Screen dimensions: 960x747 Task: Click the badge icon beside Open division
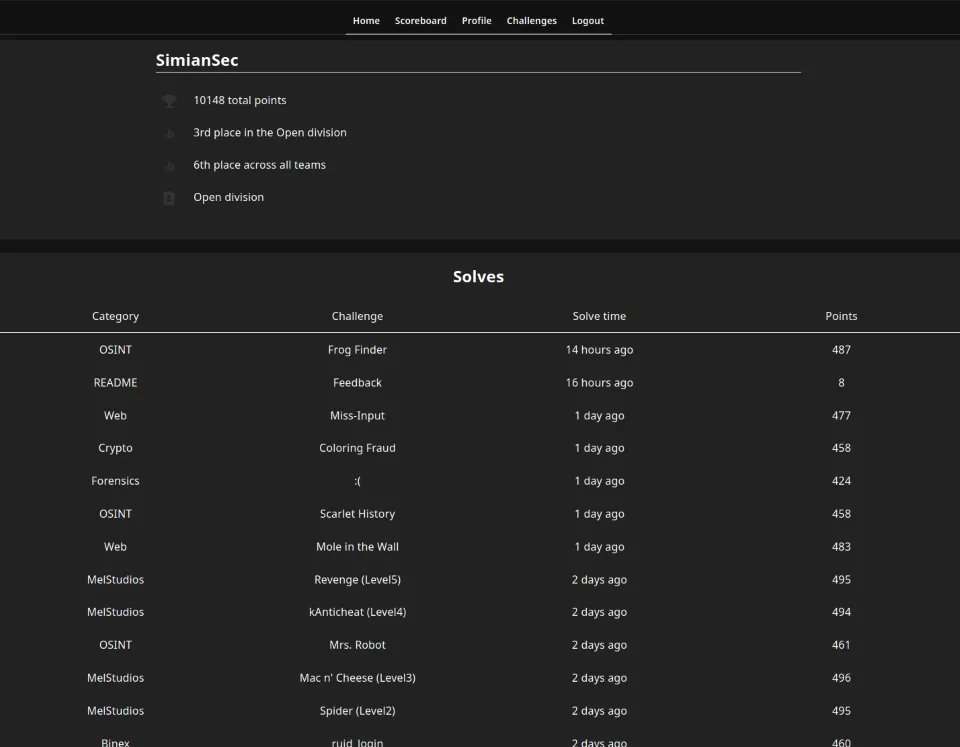click(169, 198)
